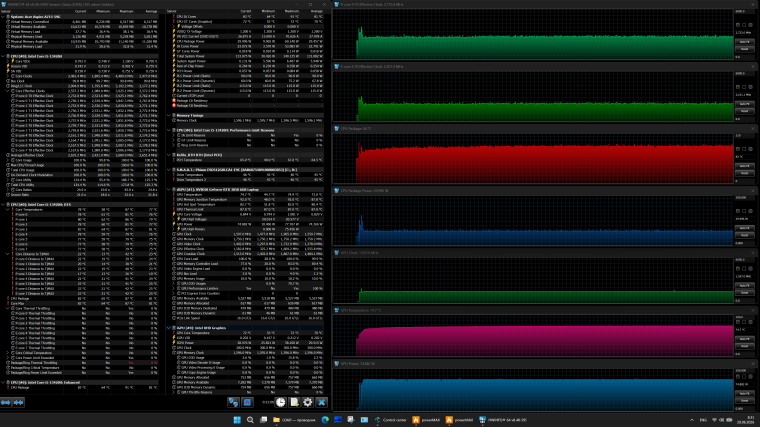Expand the Core VIDs sub-tree
The width and height of the screenshot is (760, 427).
[x=8, y=61]
